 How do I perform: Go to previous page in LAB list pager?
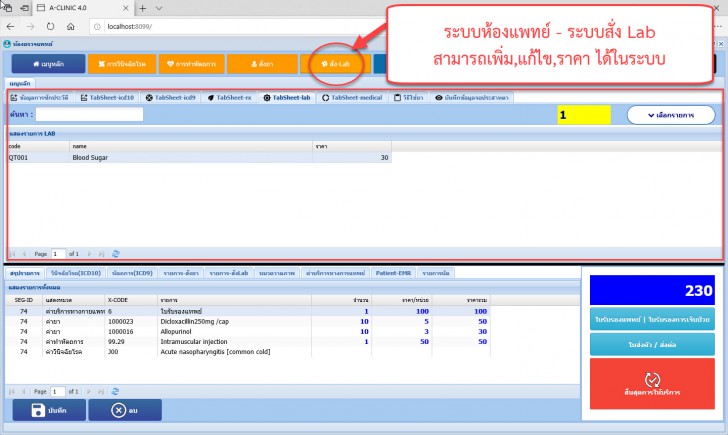[24, 254]
